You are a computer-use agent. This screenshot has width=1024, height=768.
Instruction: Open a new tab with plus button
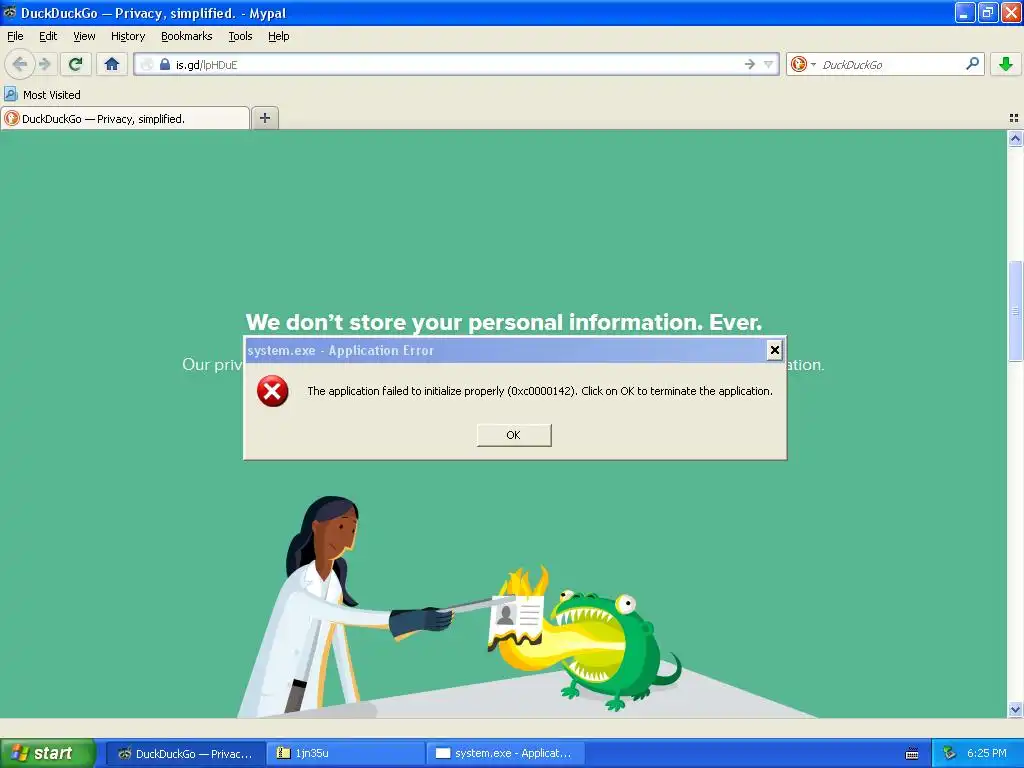coord(264,118)
